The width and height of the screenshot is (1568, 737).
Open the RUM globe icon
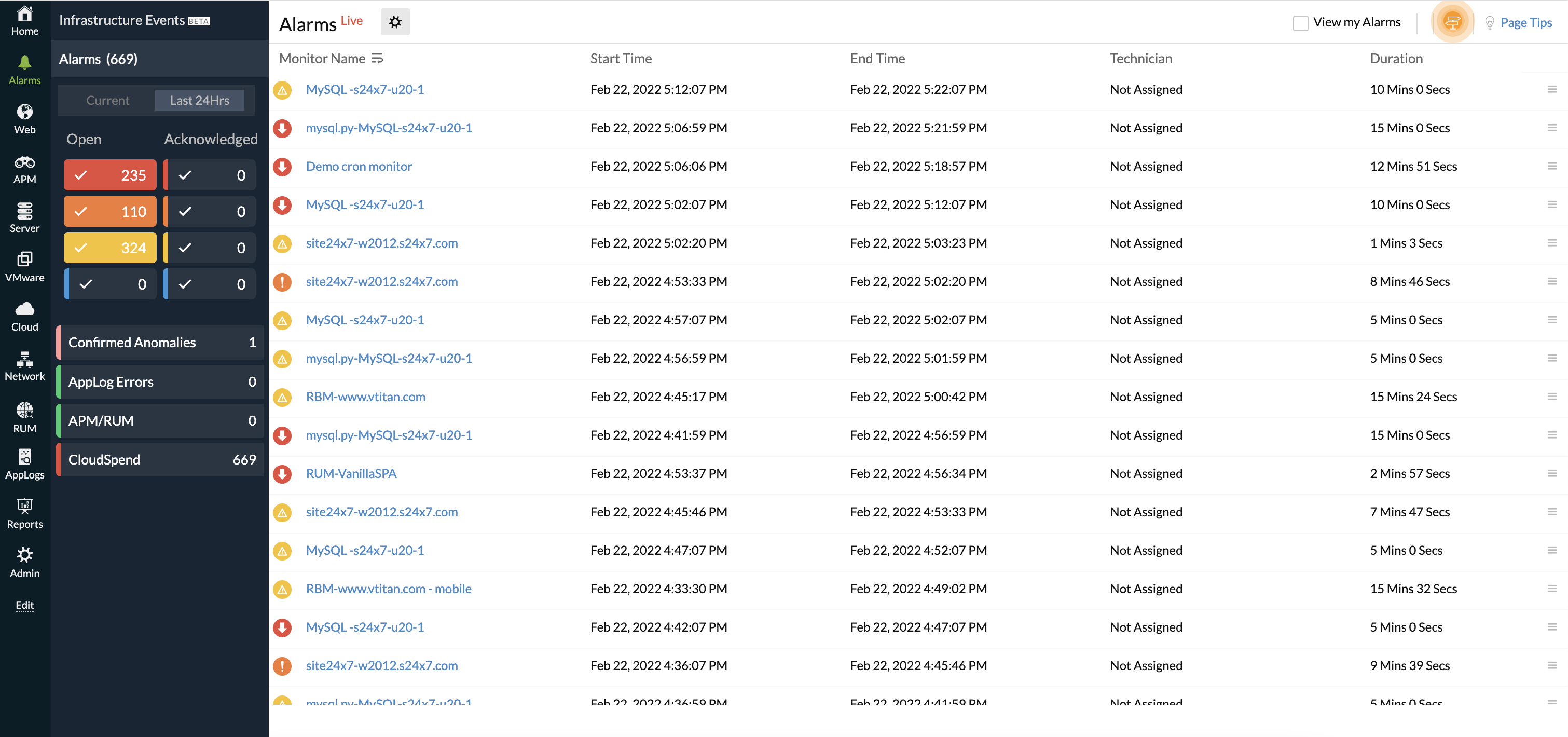click(24, 410)
